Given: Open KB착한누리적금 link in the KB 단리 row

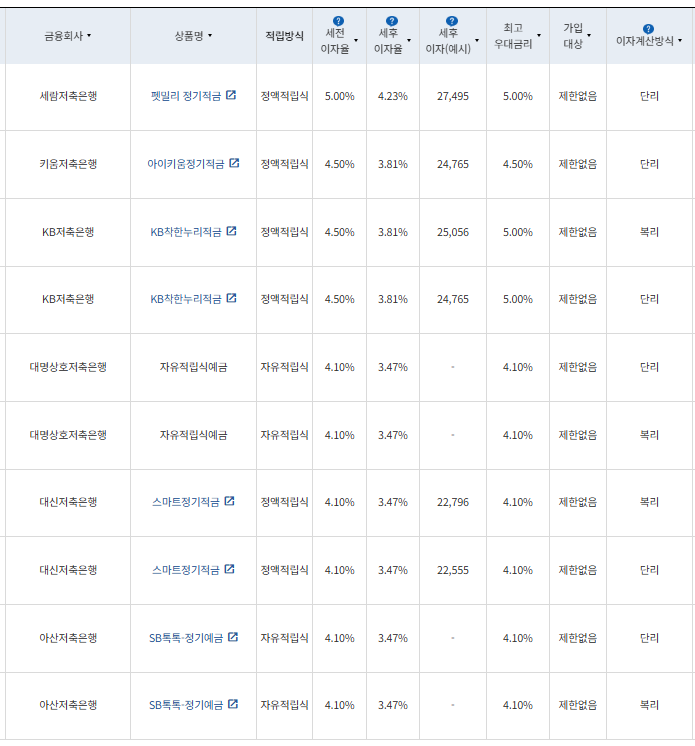Looking at the screenshot, I should pos(186,299).
